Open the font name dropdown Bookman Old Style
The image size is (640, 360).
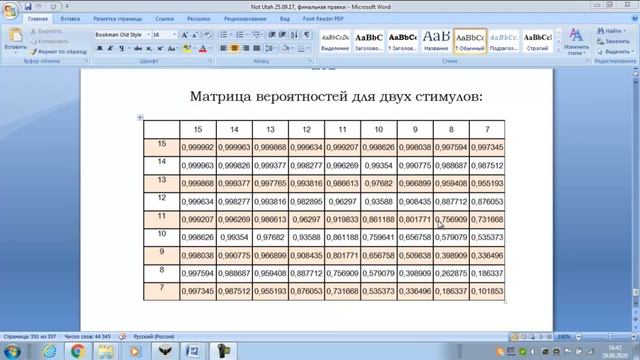pyautogui.click(x=149, y=35)
